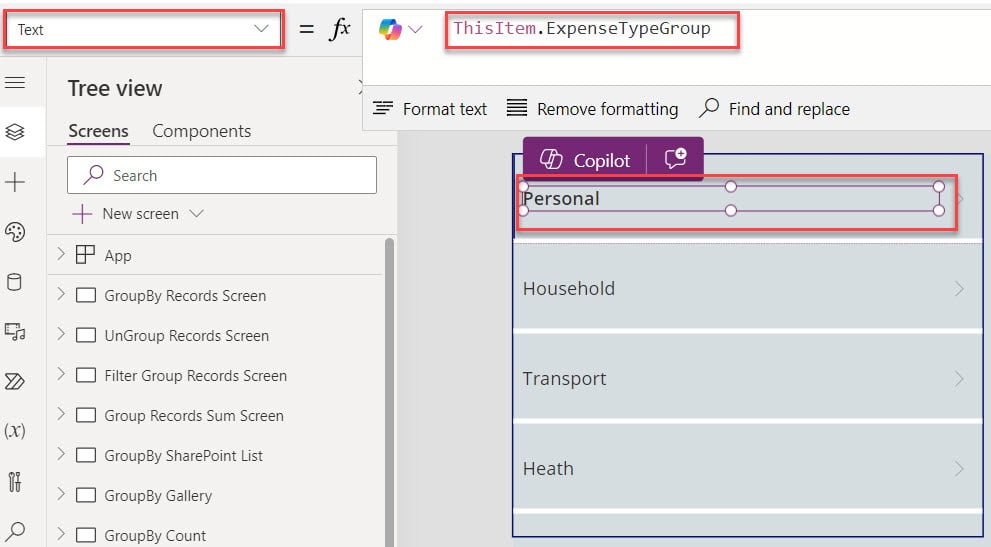Click GroupBy Records Screen icon
The image size is (991, 547).
tap(85, 295)
